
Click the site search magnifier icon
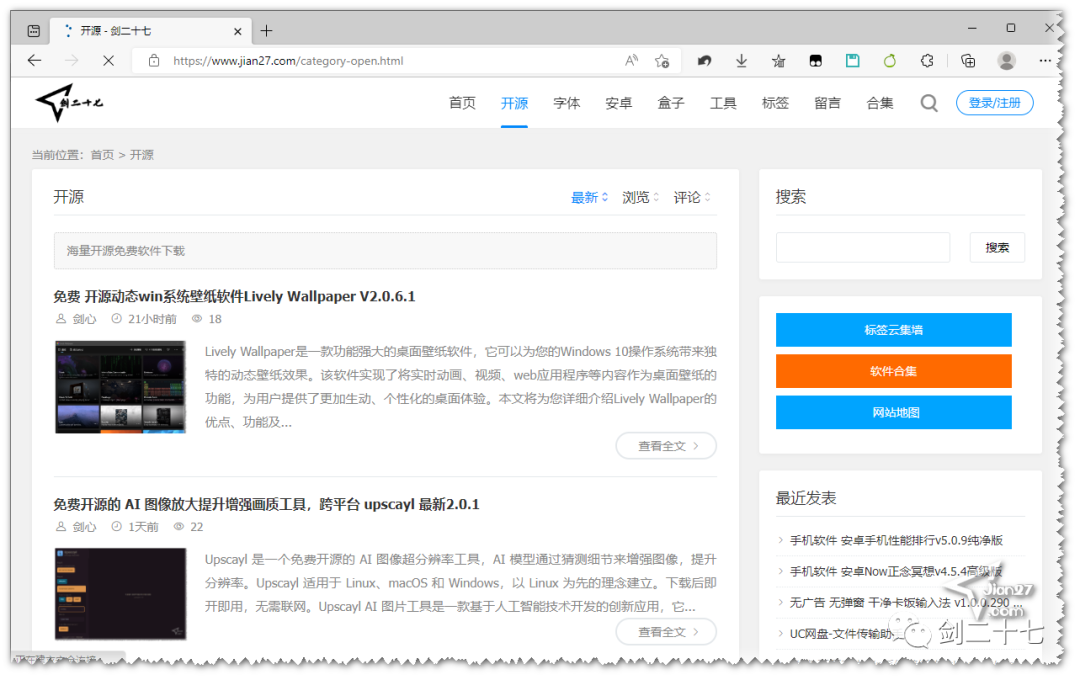coord(929,103)
